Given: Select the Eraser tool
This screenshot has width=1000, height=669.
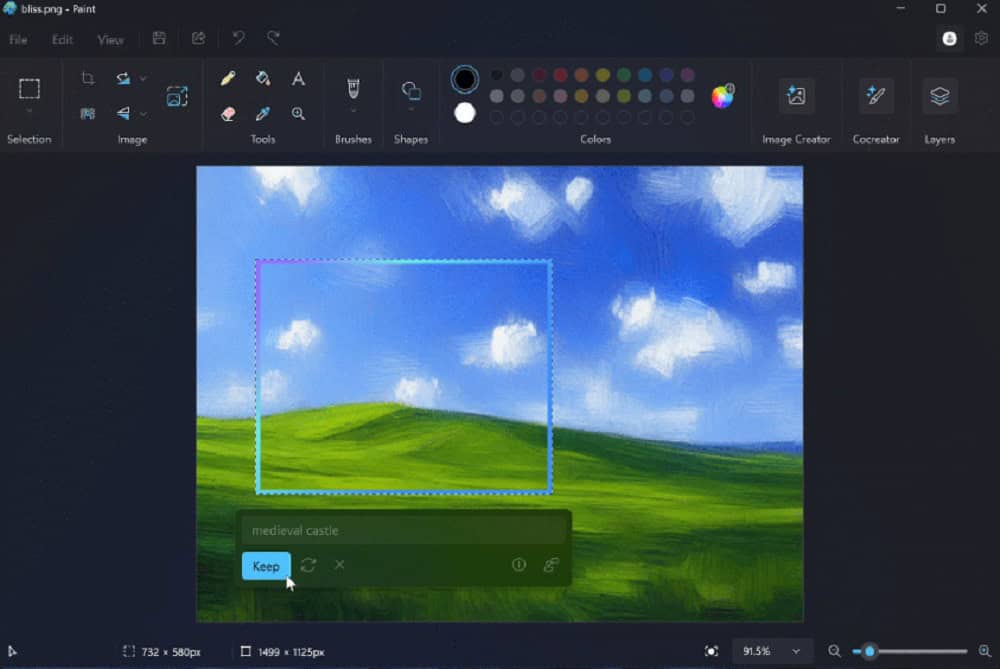Looking at the screenshot, I should [226, 114].
